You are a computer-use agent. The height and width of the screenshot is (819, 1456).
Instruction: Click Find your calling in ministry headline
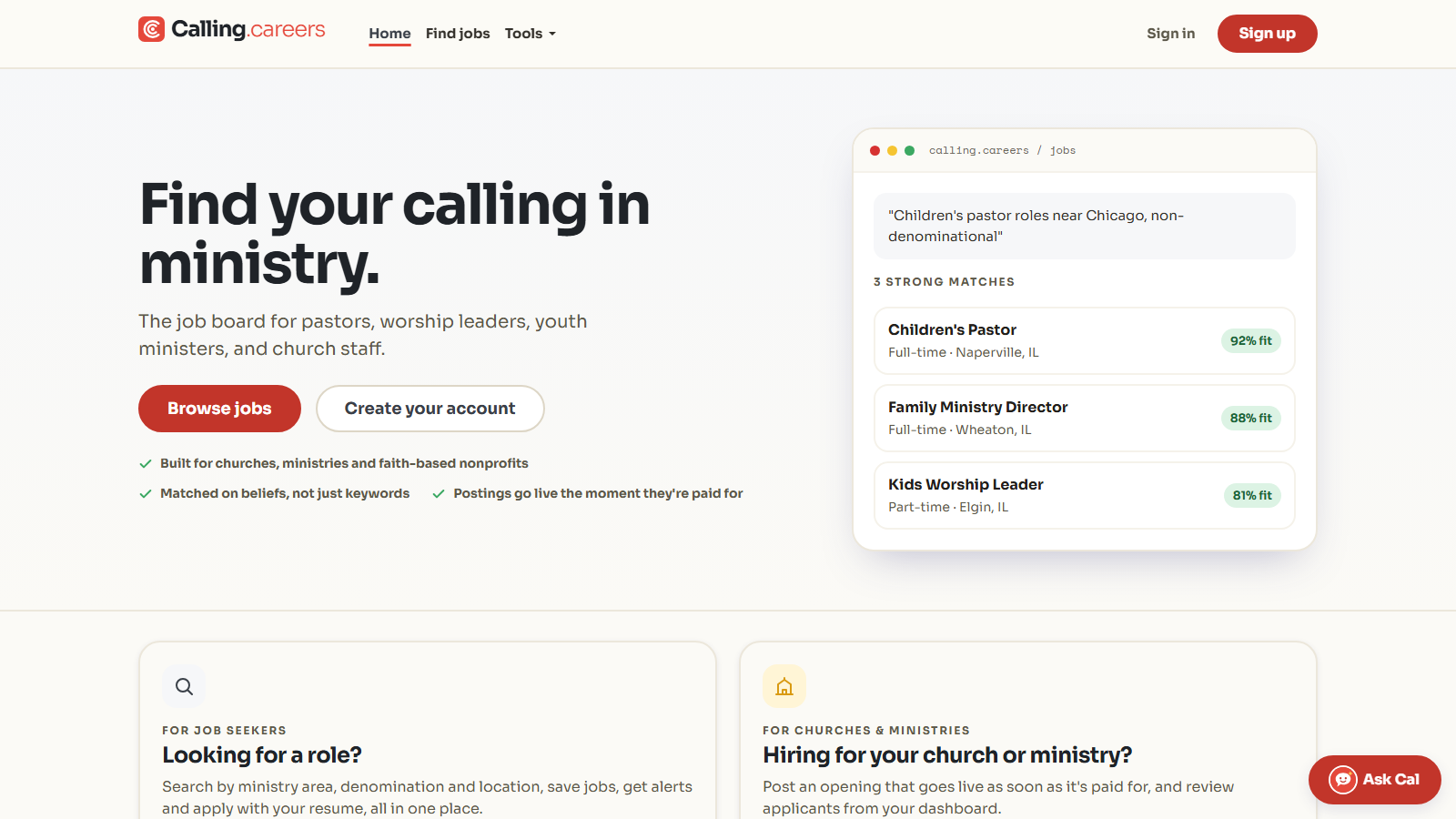point(395,234)
